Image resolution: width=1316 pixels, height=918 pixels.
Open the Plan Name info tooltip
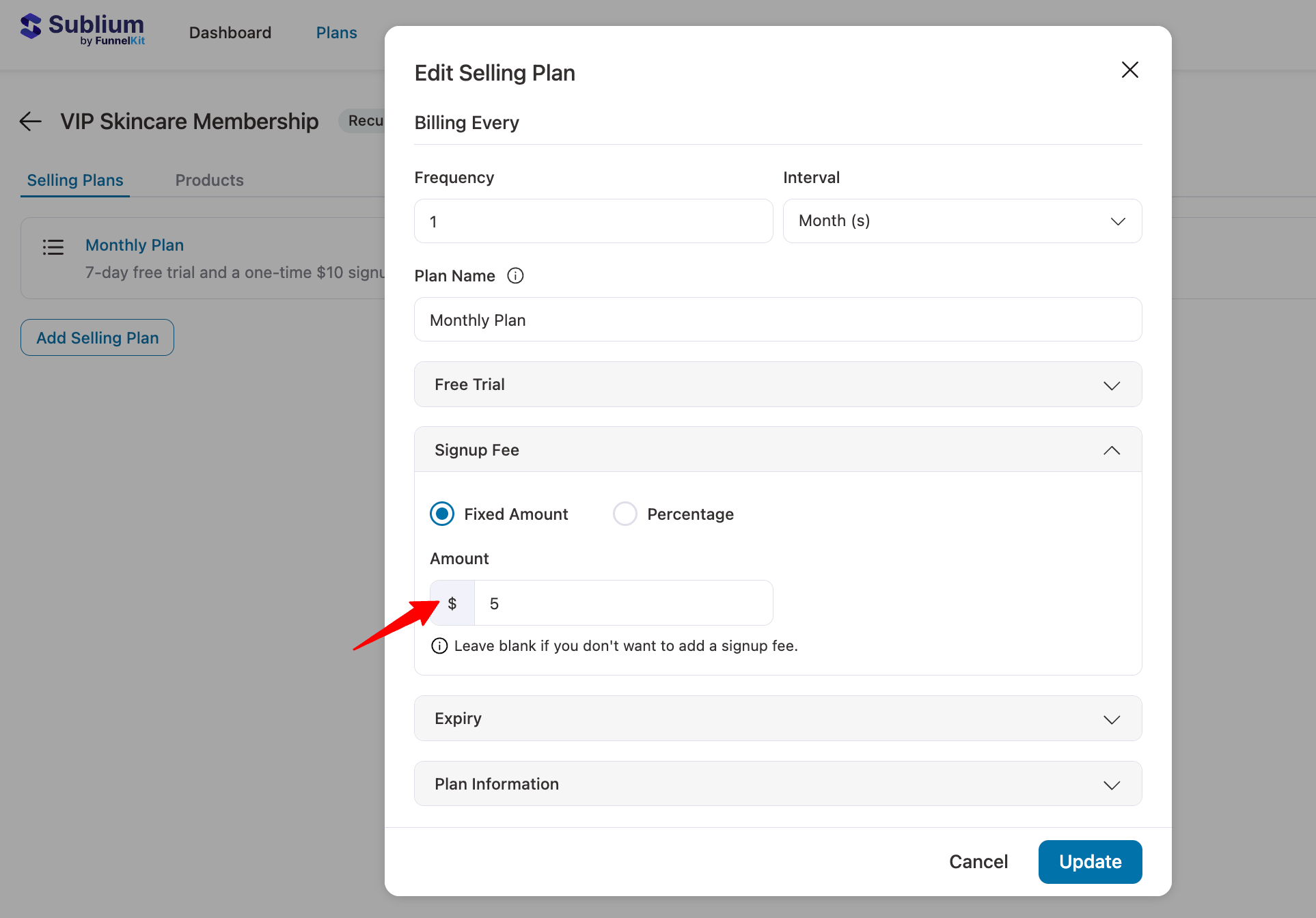[515, 275]
